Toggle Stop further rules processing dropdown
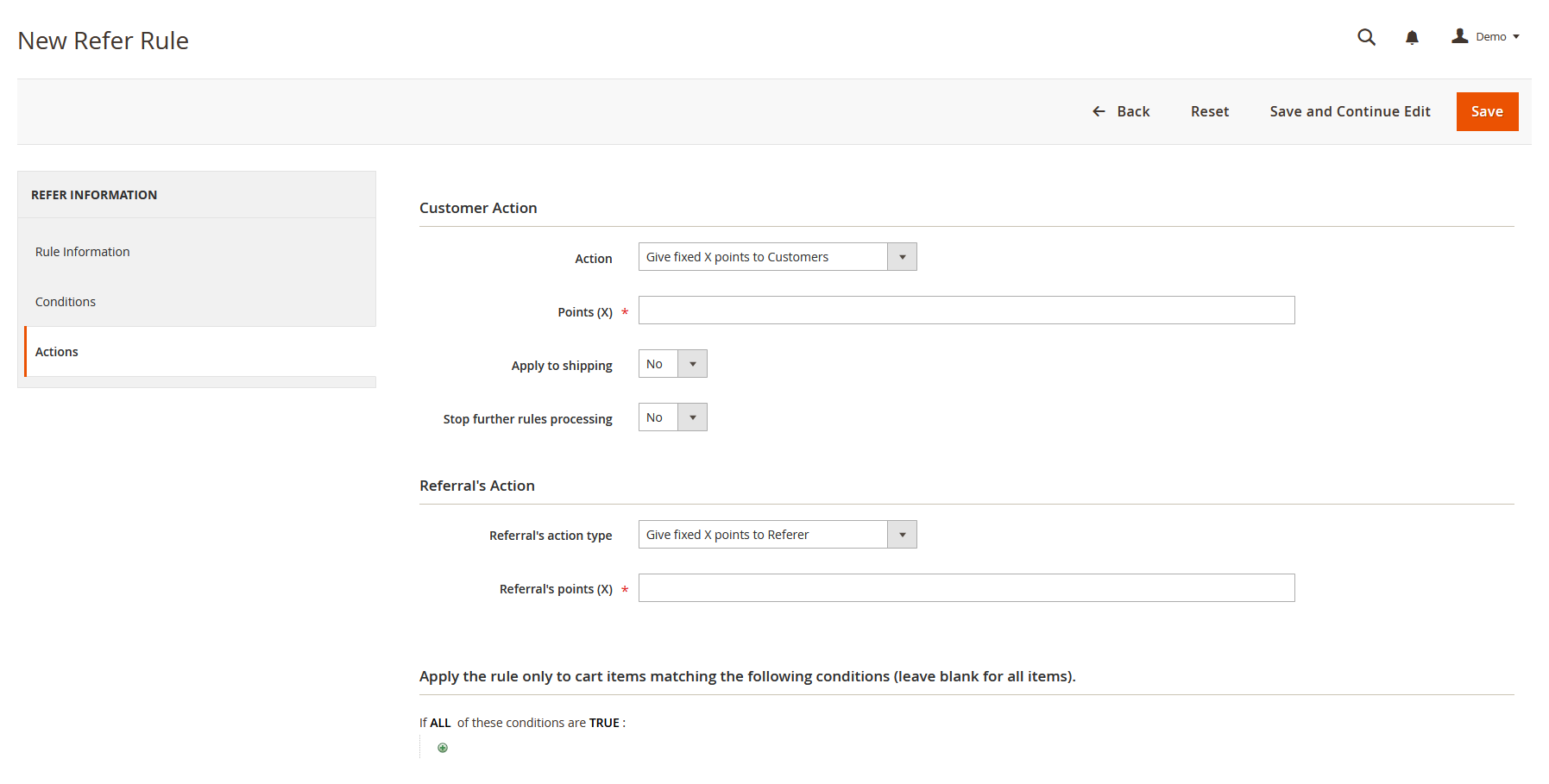The image size is (1549, 784). [x=672, y=417]
